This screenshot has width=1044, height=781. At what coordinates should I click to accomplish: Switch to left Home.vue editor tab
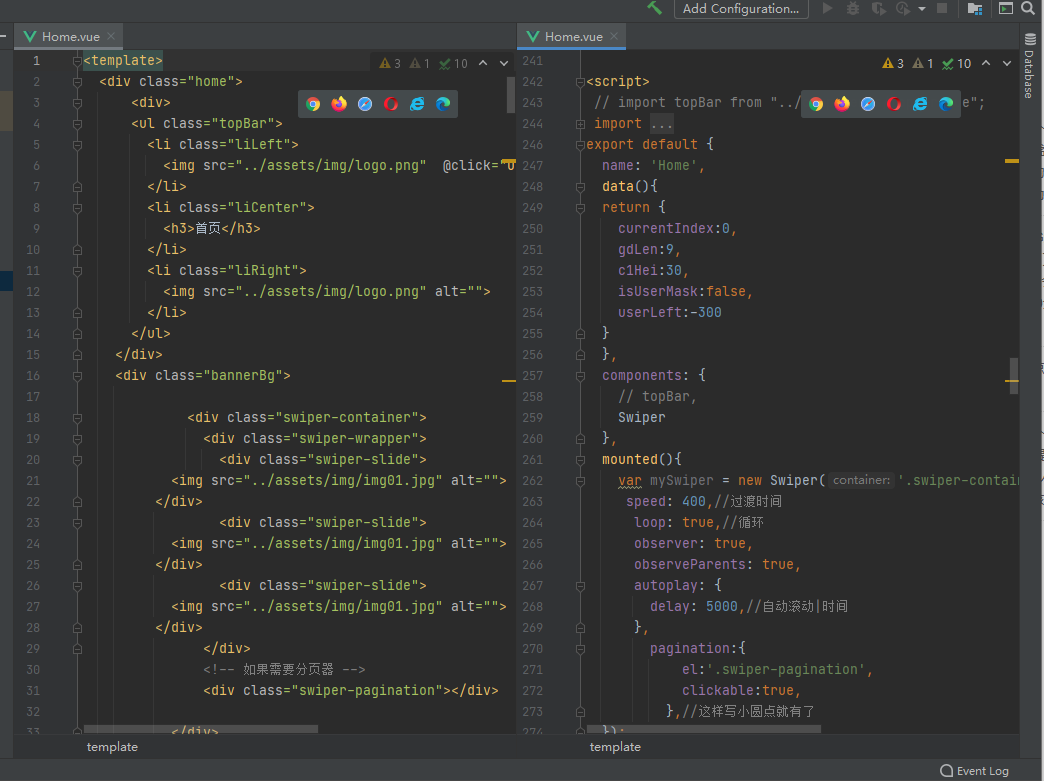point(70,36)
